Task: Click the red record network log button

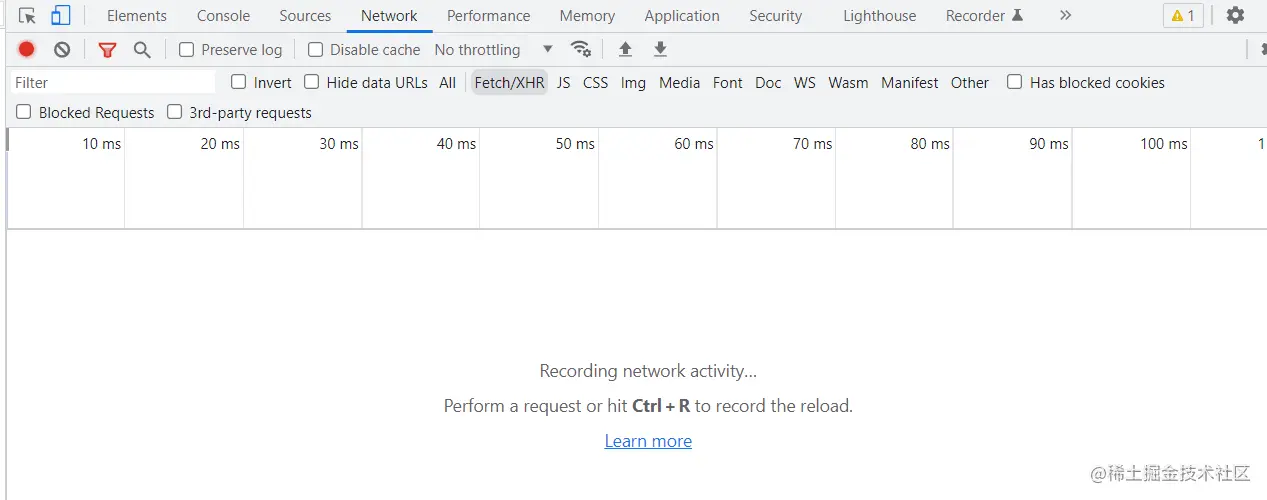Action: coord(27,49)
